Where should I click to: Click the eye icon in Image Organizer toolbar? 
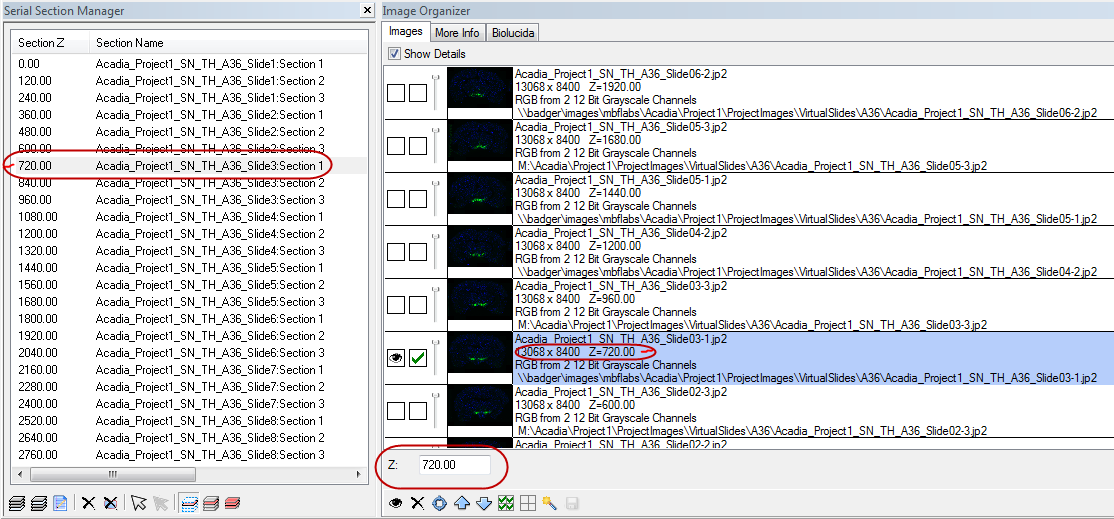pyautogui.click(x=396, y=503)
